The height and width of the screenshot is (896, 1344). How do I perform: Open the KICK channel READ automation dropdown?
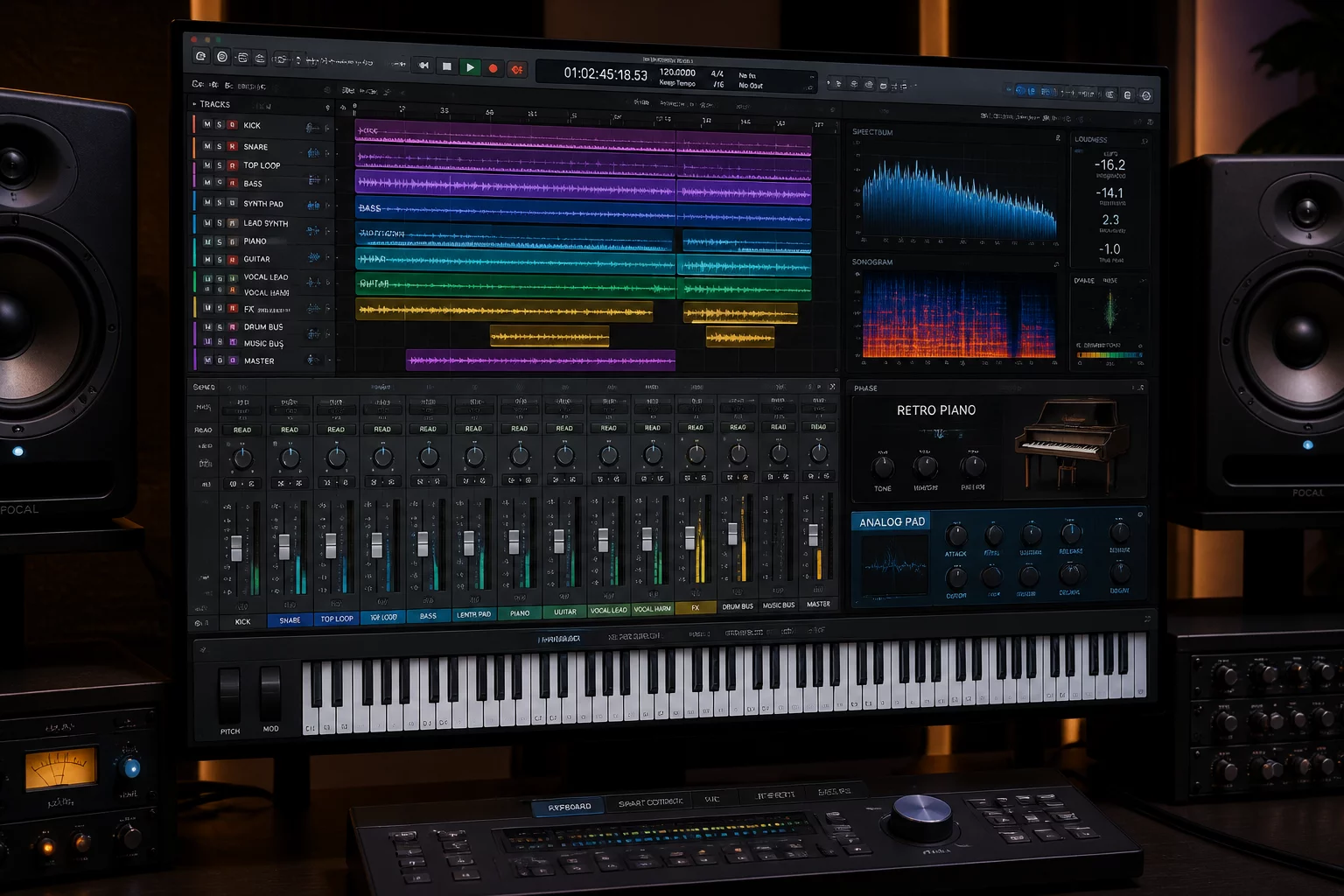[242, 430]
